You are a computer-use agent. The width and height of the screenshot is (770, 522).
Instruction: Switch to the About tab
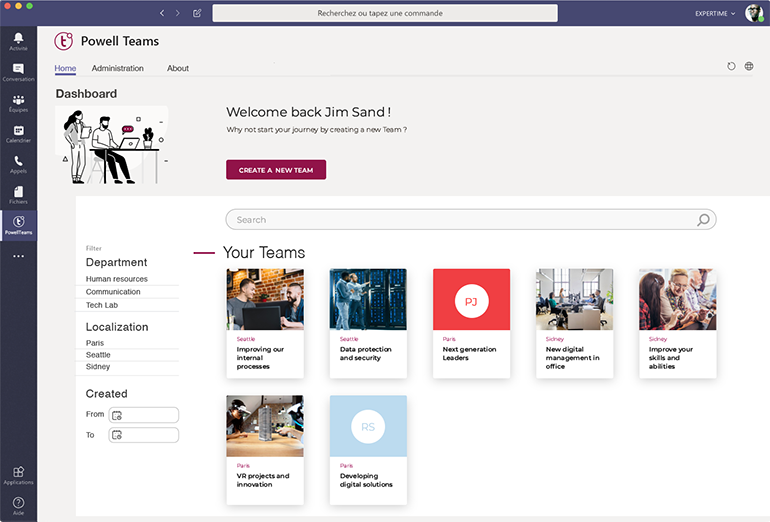[x=178, y=68]
